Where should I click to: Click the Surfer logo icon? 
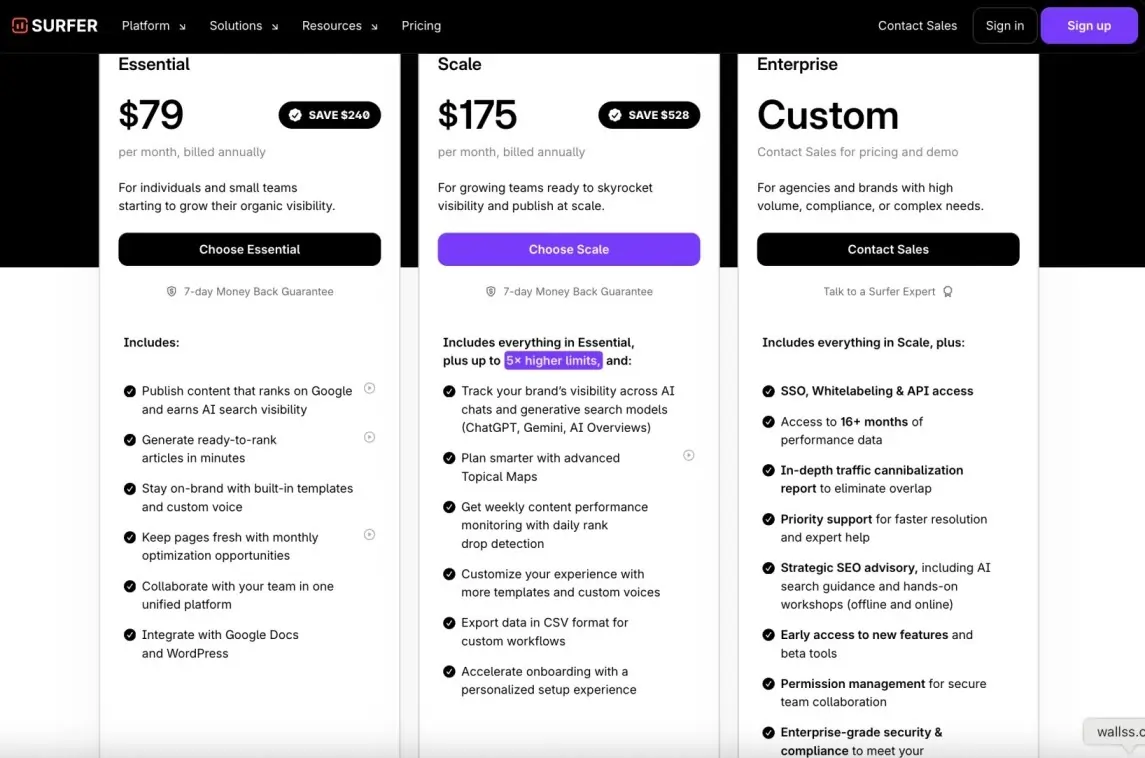20,26
